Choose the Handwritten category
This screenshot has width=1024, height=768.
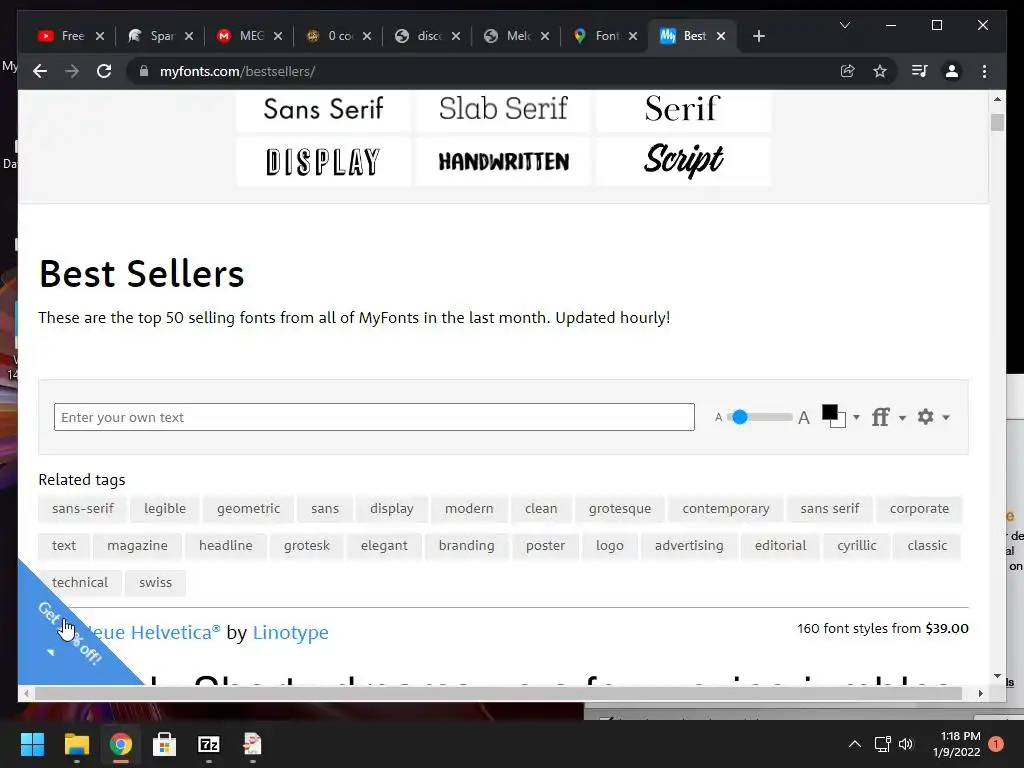503,161
